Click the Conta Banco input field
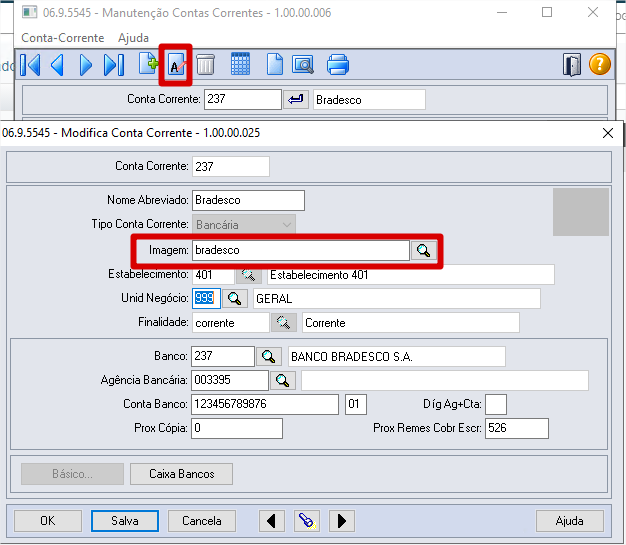Viewport: 626px width, 545px height. tap(265, 404)
